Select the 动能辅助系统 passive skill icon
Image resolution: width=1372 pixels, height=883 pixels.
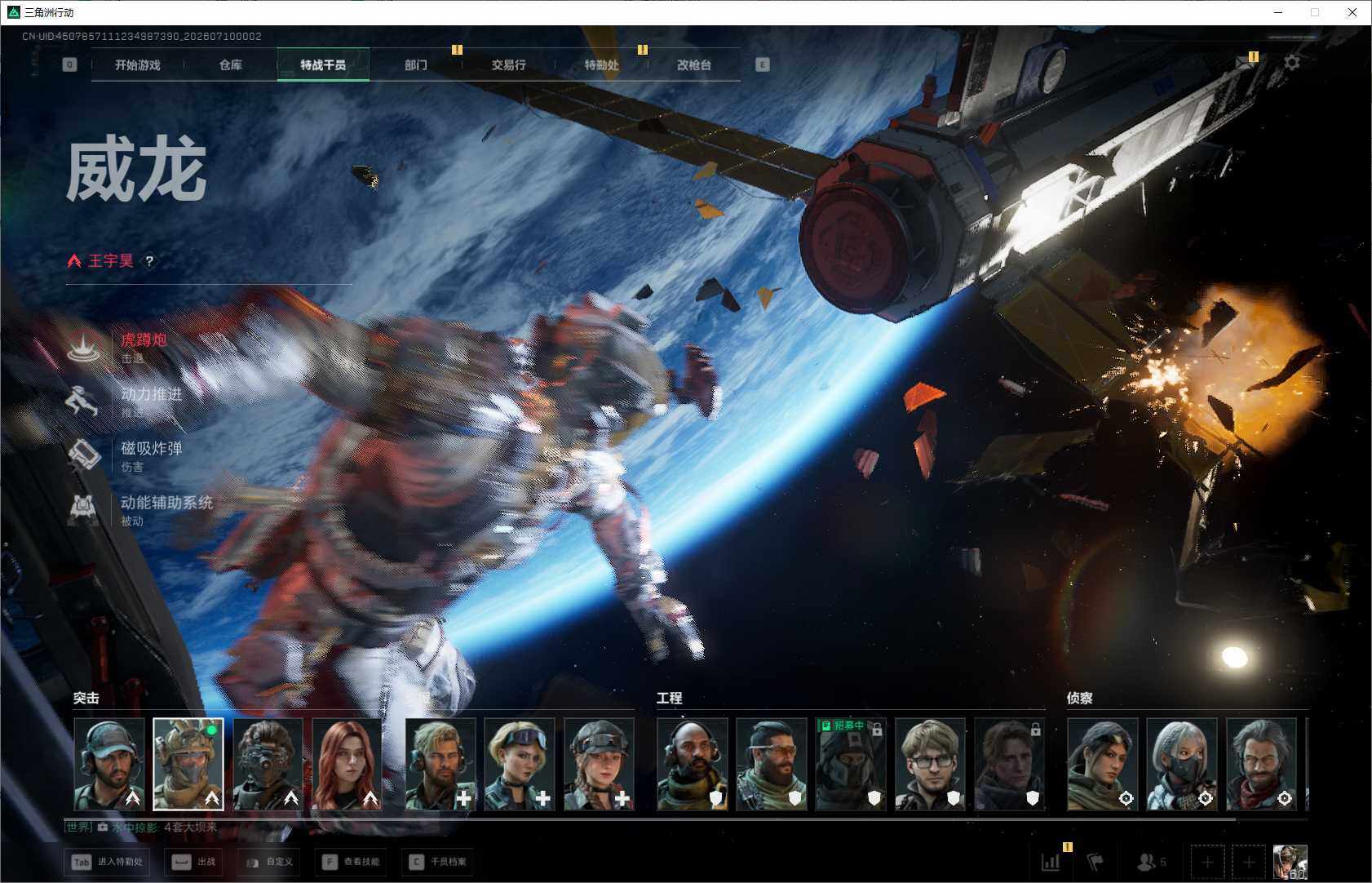(83, 509)
